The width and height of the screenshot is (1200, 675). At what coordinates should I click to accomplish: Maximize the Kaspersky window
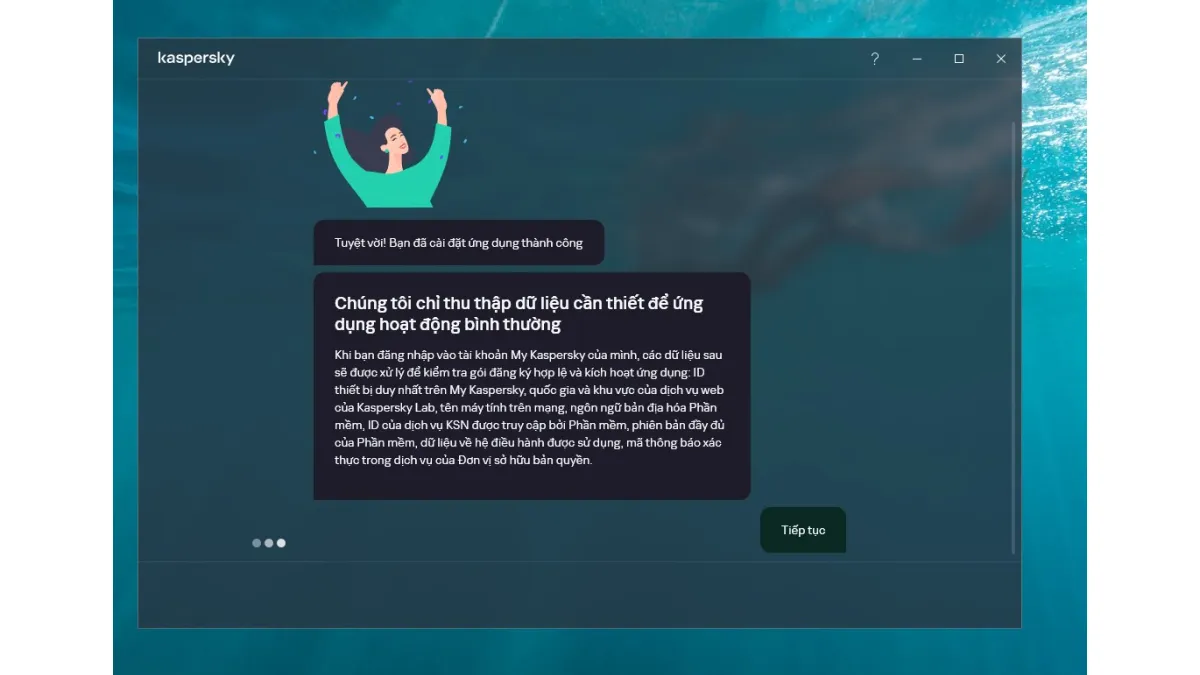959,59
